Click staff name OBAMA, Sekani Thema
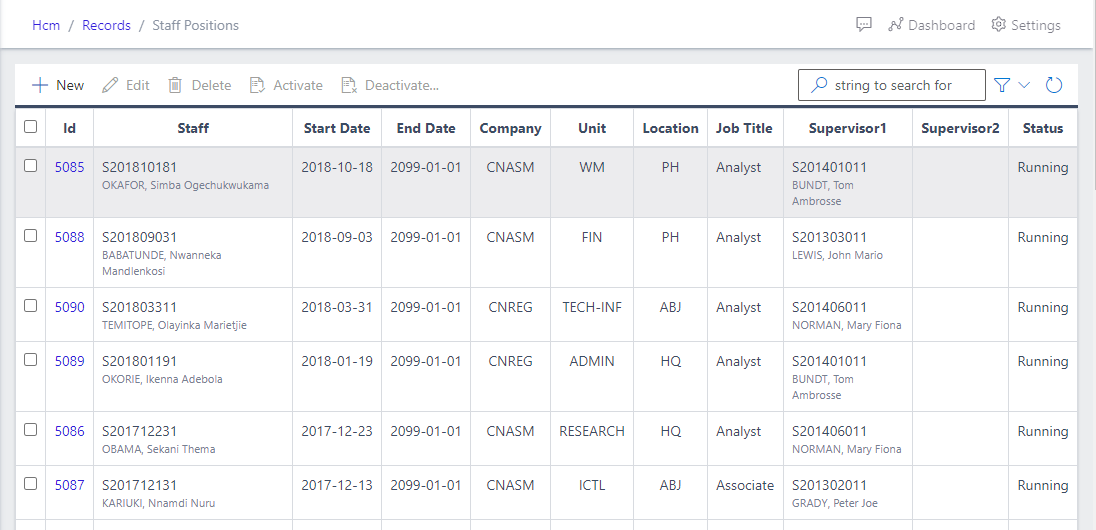 159,449
